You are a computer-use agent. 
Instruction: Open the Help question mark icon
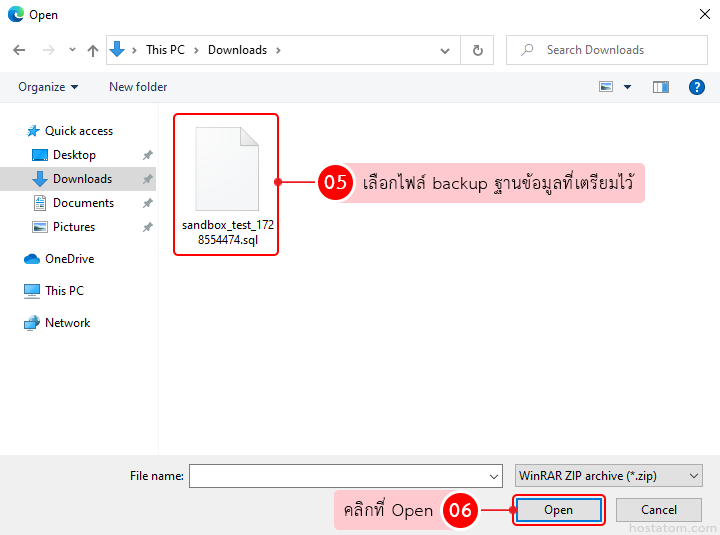point(697,87)
